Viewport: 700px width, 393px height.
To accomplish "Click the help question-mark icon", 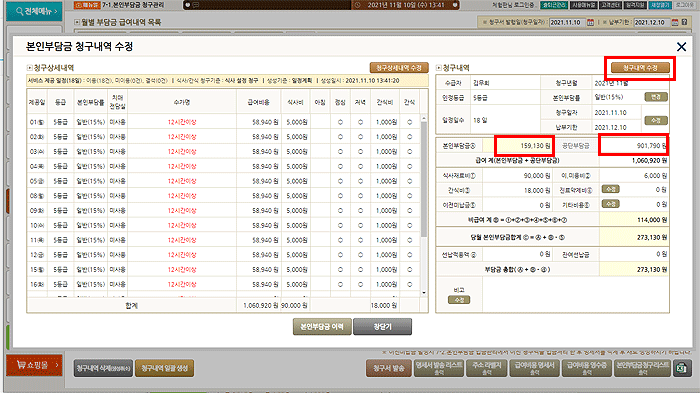I will 684,22.
